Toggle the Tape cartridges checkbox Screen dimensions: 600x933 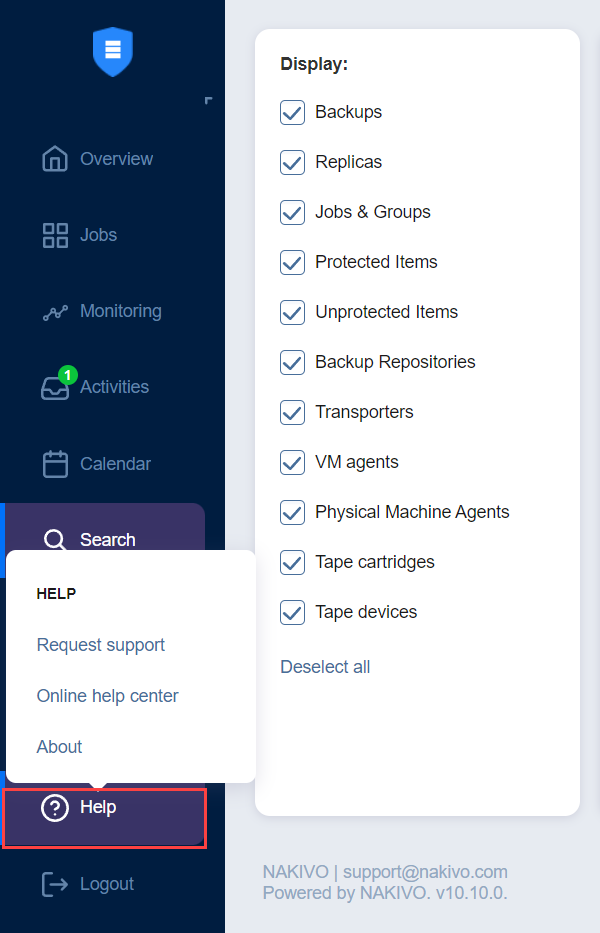(292, 562)
